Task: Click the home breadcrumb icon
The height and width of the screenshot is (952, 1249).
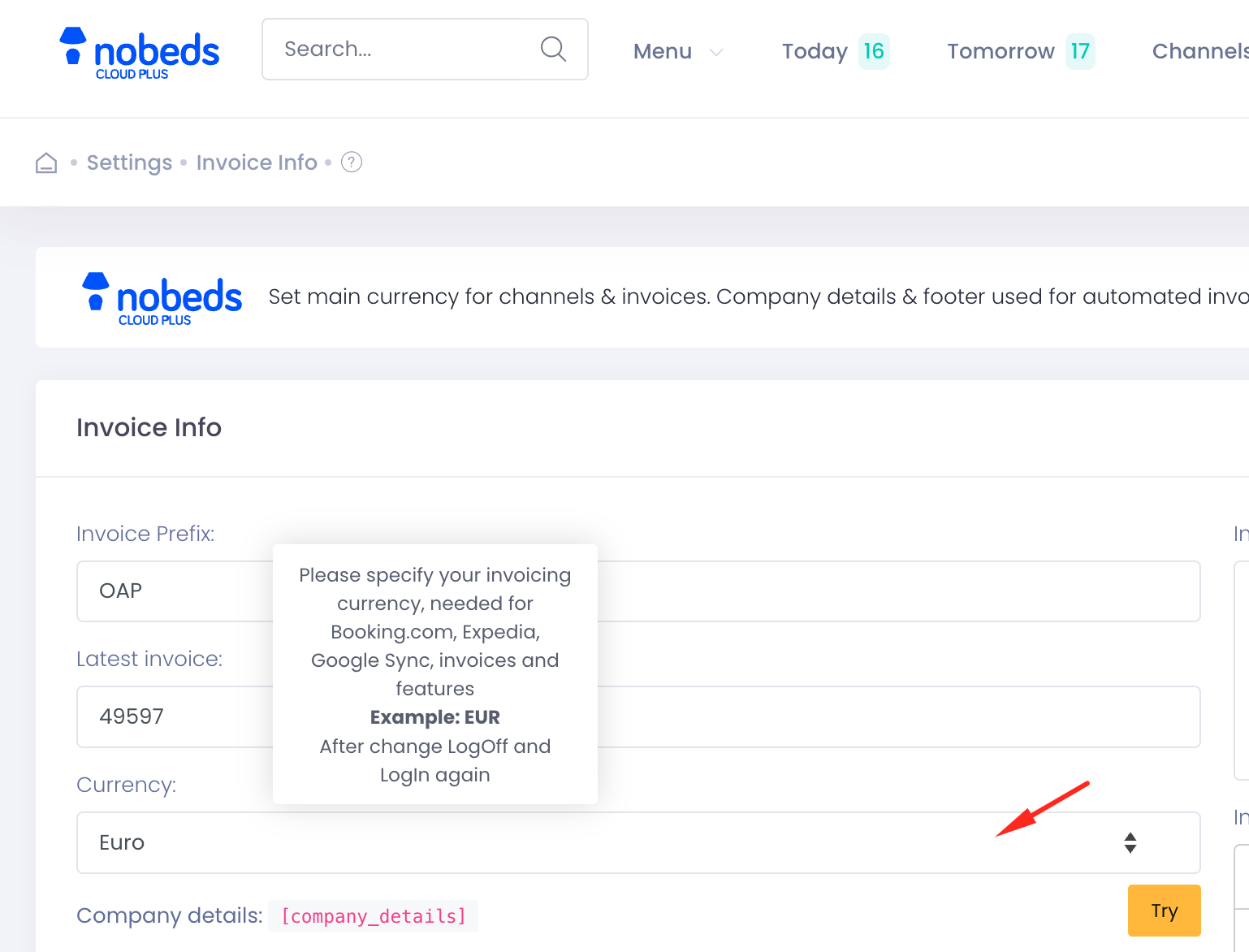Action: 46,162
